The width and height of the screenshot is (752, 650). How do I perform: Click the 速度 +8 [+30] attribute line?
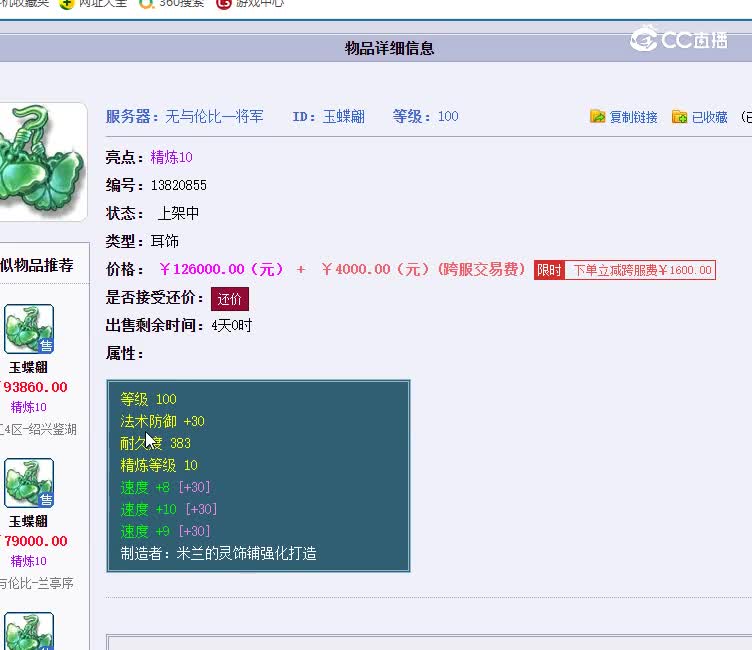[165, 487]
